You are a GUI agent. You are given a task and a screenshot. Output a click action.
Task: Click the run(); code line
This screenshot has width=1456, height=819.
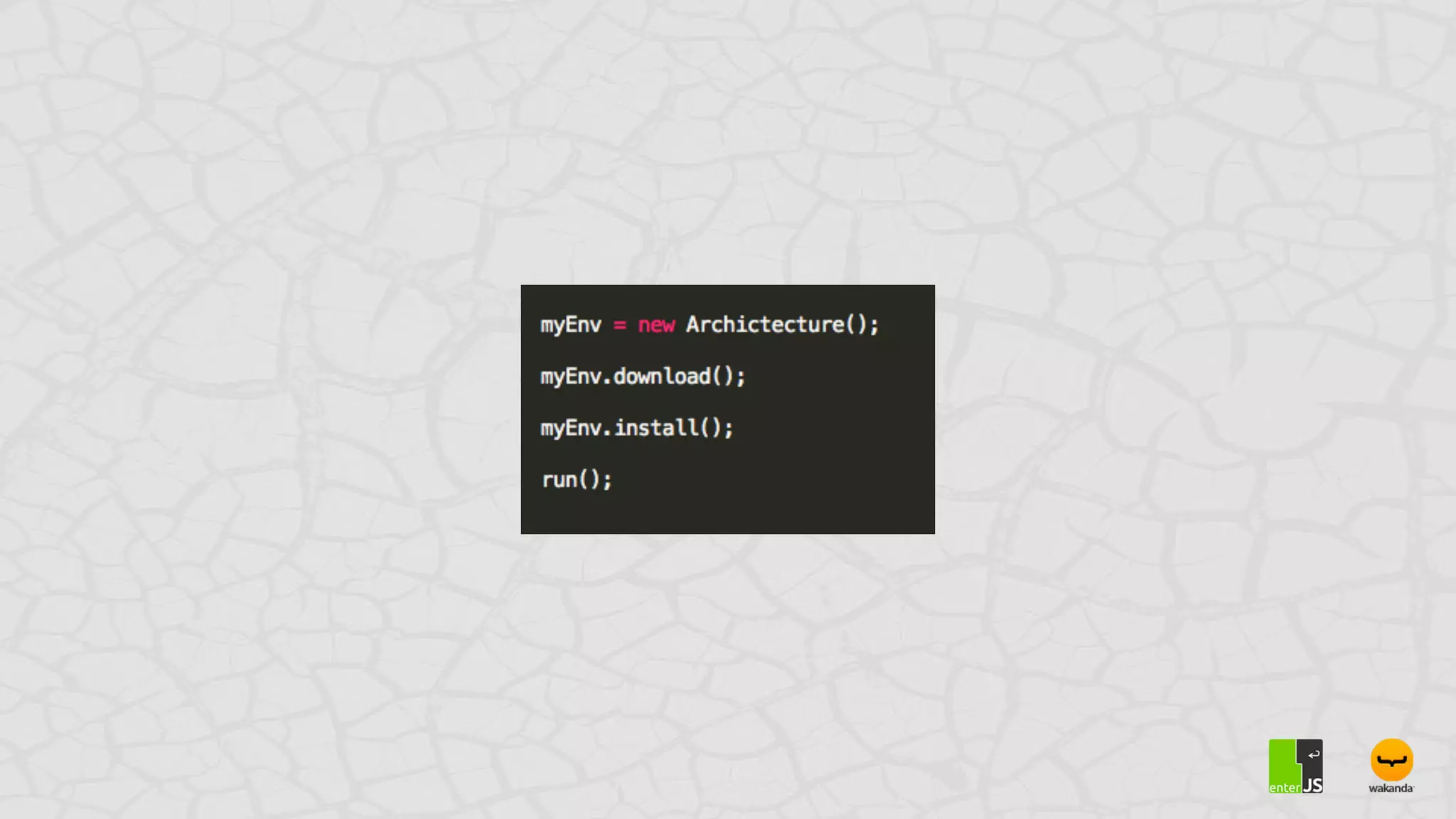click(577, 480)
